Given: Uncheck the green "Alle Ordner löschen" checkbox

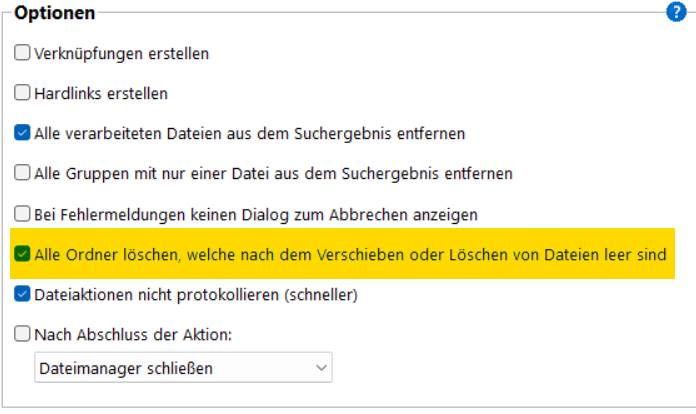Looking at the screenshot, I should pos(22,255).
